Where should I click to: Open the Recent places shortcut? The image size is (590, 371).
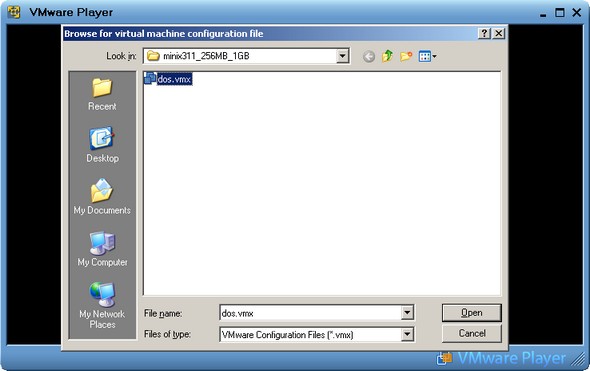102,94
